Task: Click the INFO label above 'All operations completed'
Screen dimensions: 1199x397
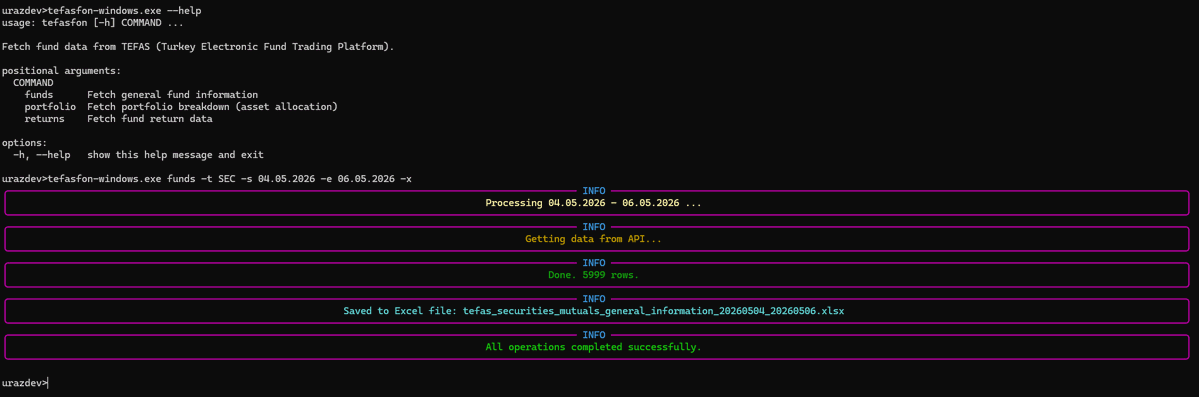Action: (x=594, y=335)
